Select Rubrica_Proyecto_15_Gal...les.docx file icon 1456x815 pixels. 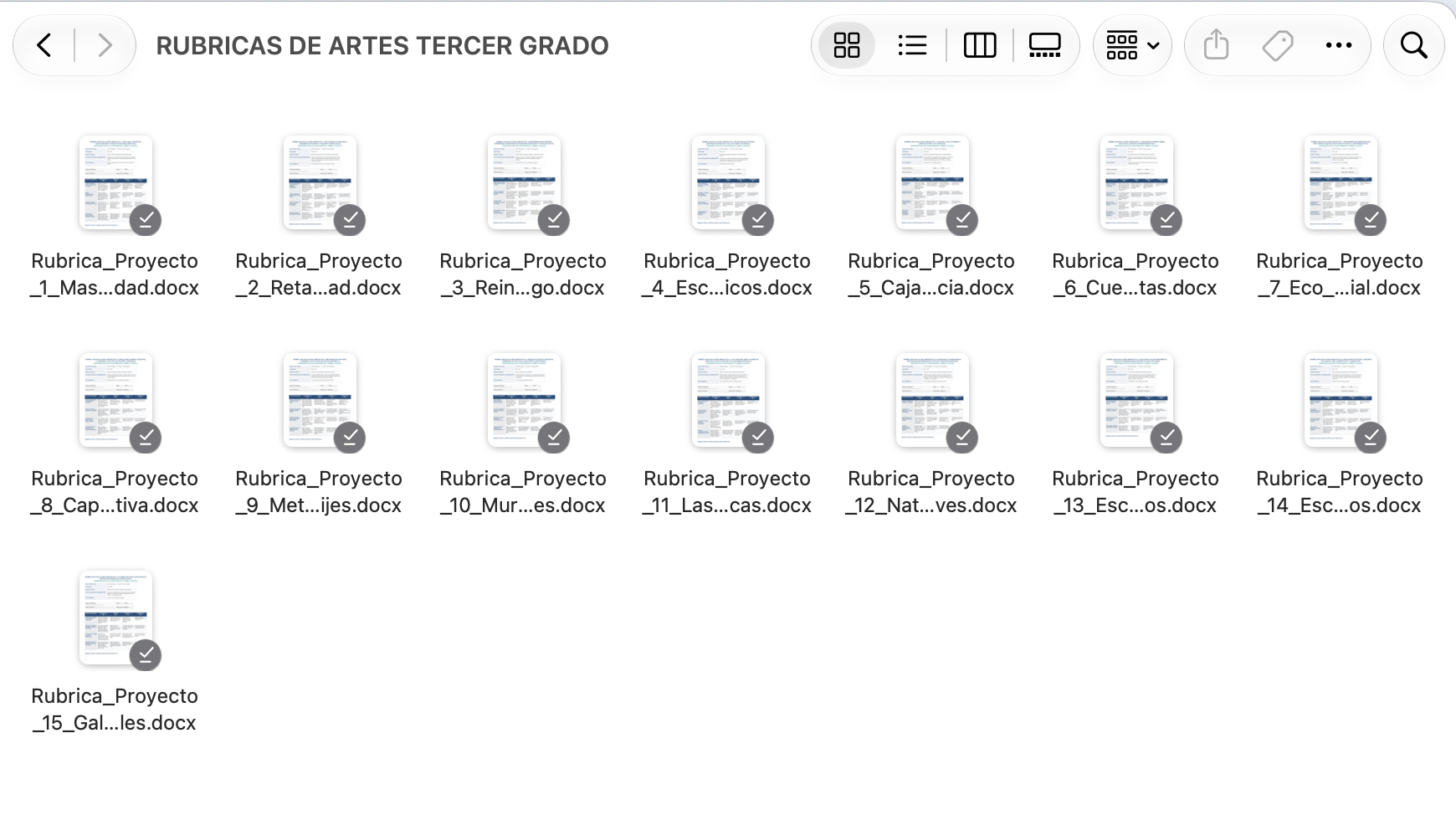(115, 618)
